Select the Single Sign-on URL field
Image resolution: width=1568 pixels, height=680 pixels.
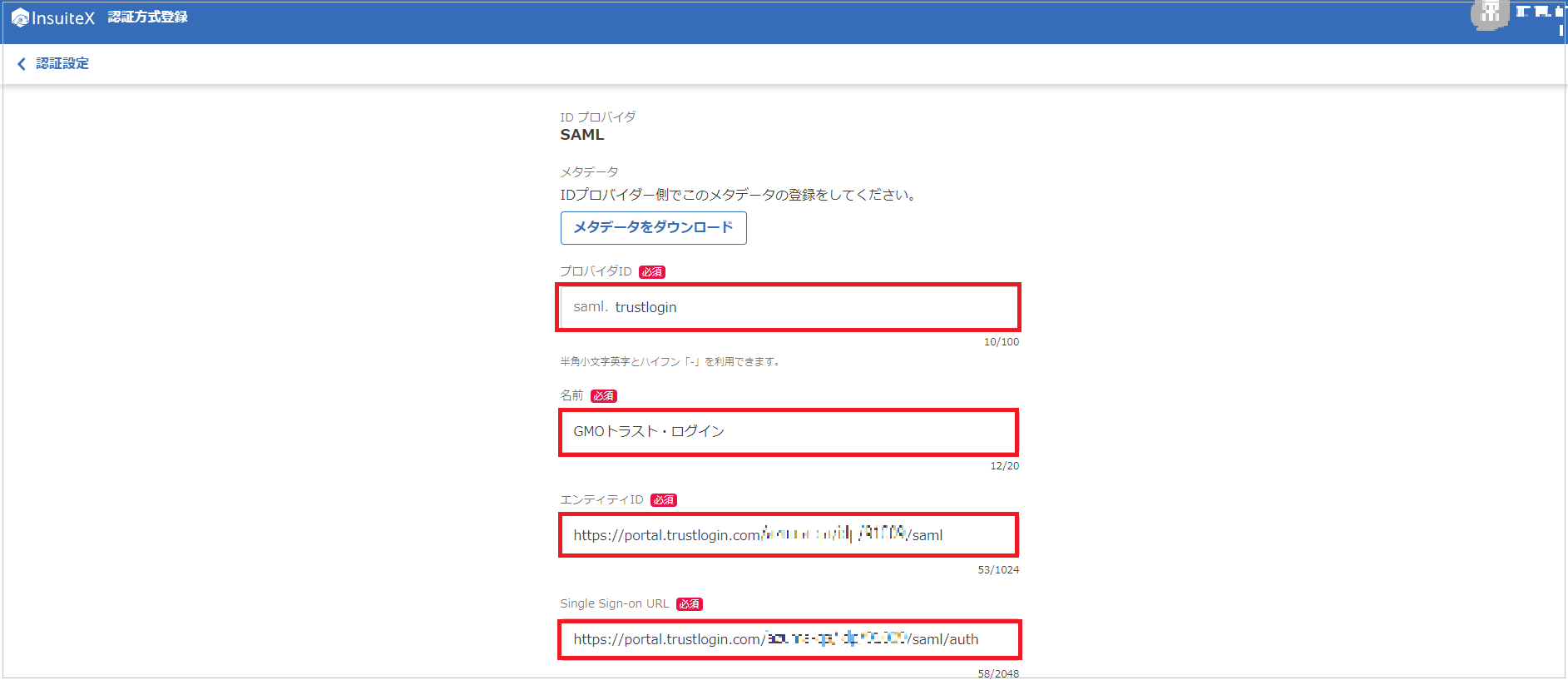pos(788,639)
